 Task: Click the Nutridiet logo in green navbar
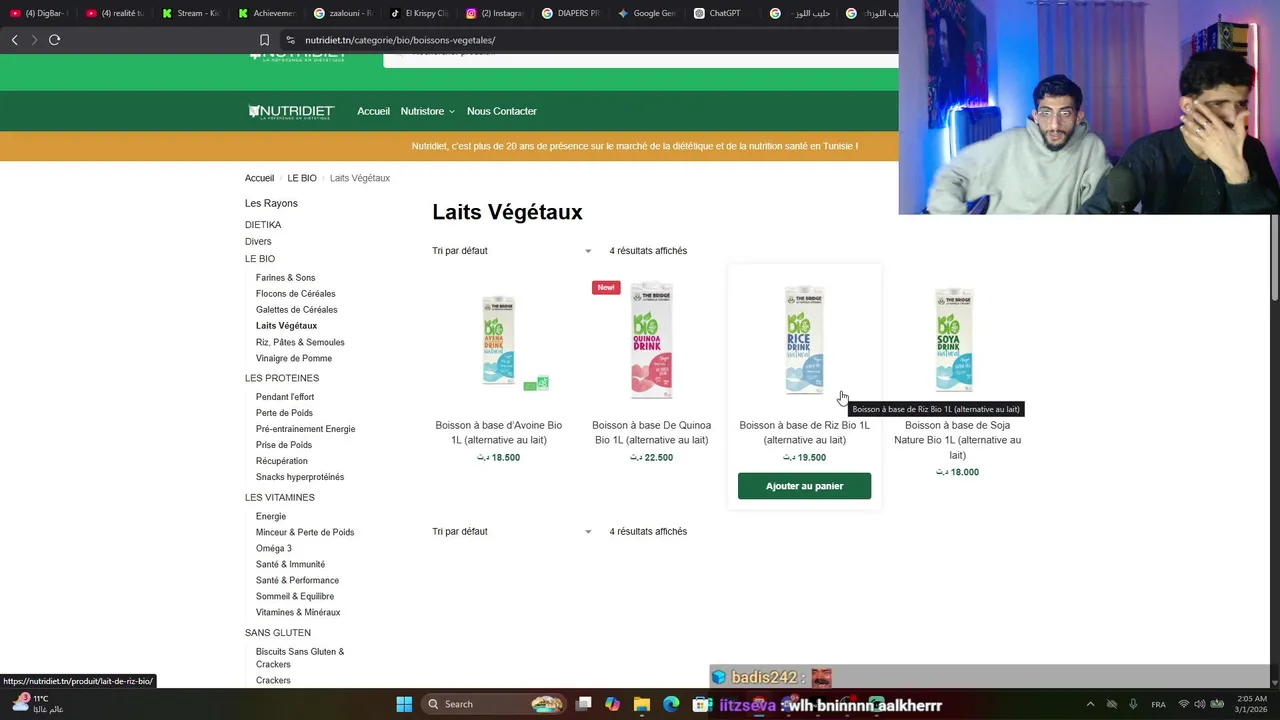[x=291, y=111]
